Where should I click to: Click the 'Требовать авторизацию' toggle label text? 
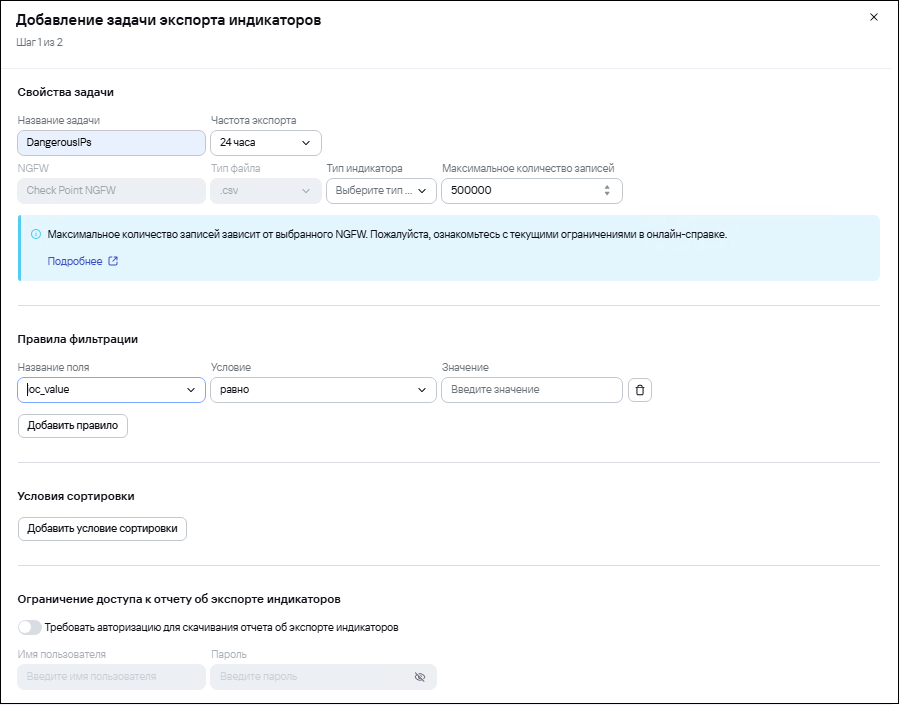[x=222, y=627]
